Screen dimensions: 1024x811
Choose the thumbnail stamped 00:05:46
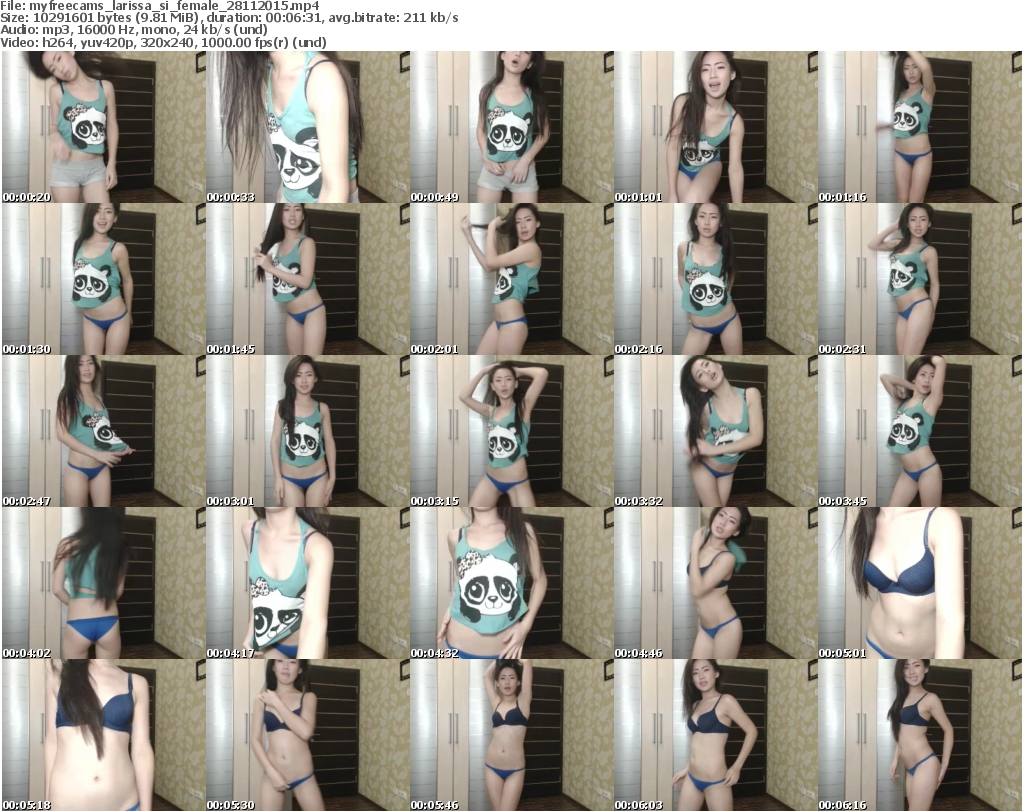(511, 735)
